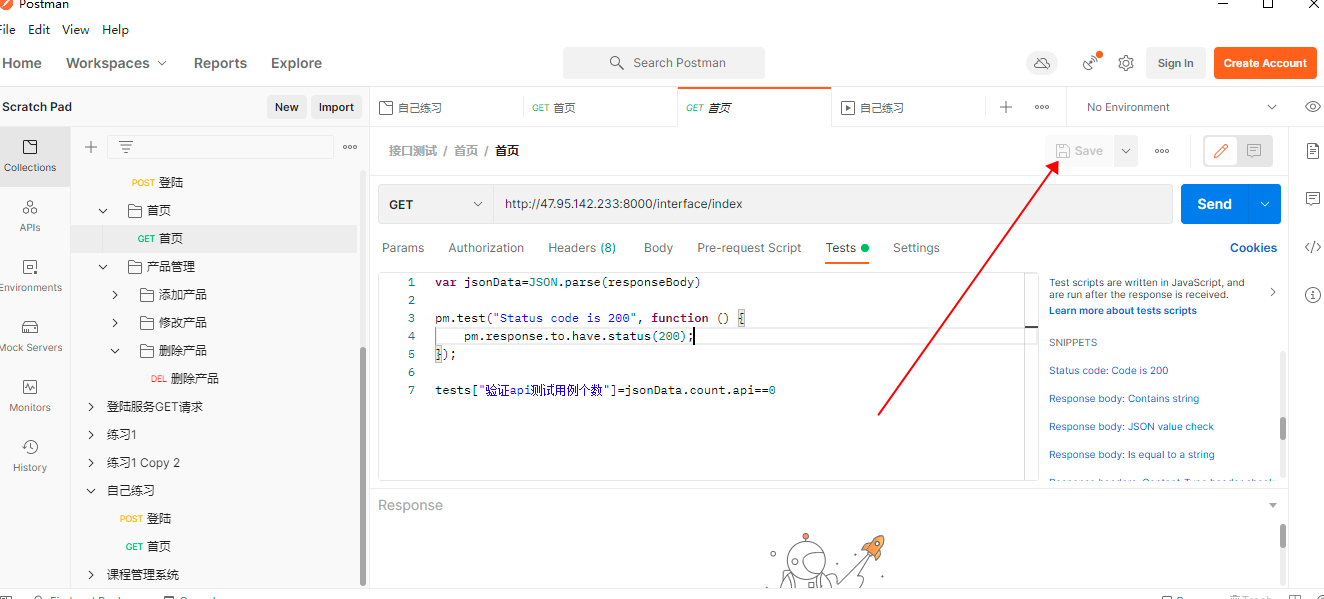Click the Create Account button
Image resolution: width=1324 pixels, height=599 pixels.
click(x=1265, y=63)
